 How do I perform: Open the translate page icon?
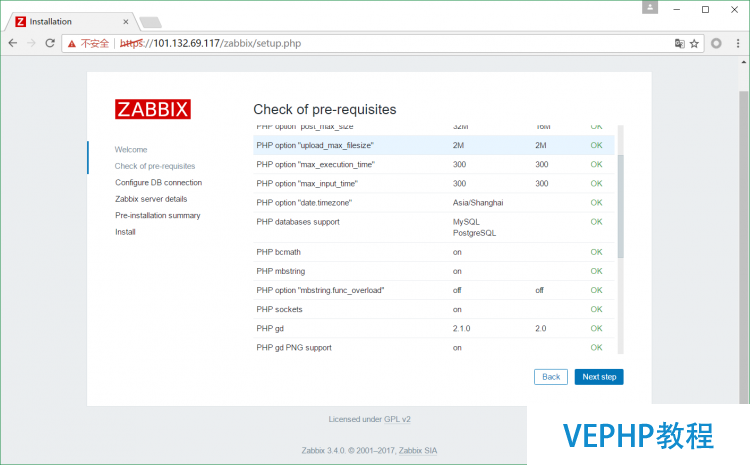click(x=679, y=44)
